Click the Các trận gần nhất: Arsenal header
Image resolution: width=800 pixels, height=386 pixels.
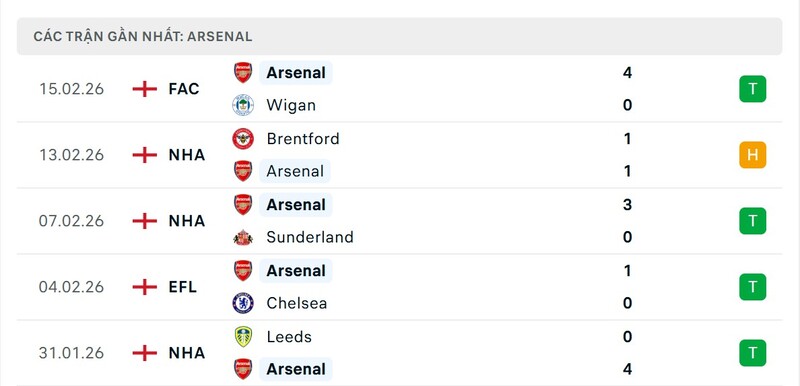(x=143, y=37)
